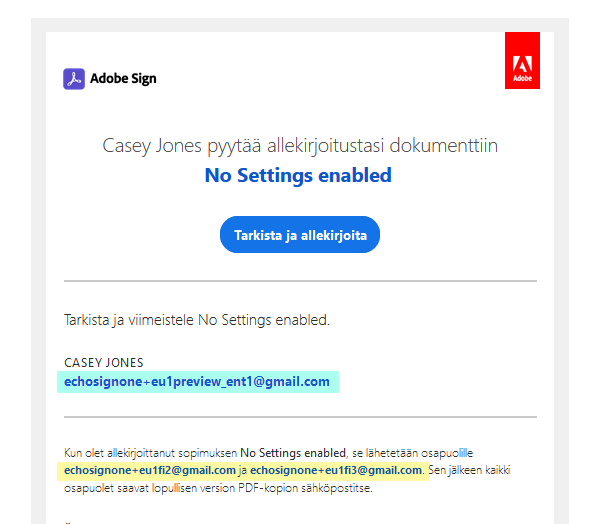Click the bold No Settings enabled in paragraph
This screenshot has width=600, height=524.
click(x=291, y=453)
